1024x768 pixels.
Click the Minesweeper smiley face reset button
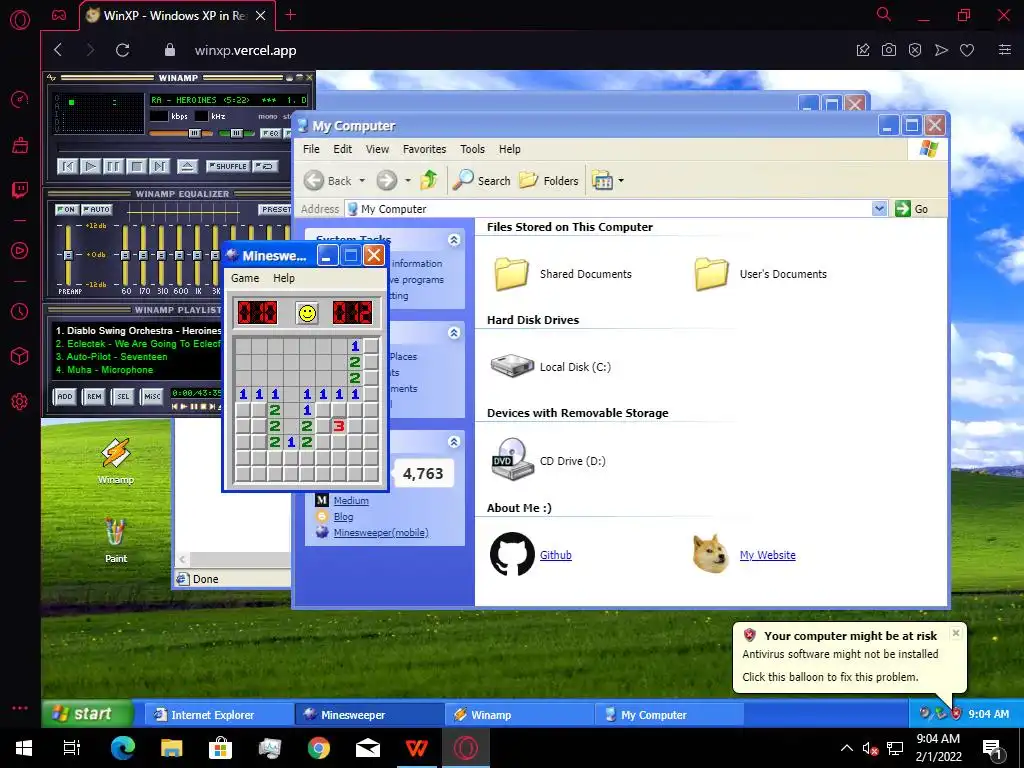pyautogui.click(x=307, y=313)
